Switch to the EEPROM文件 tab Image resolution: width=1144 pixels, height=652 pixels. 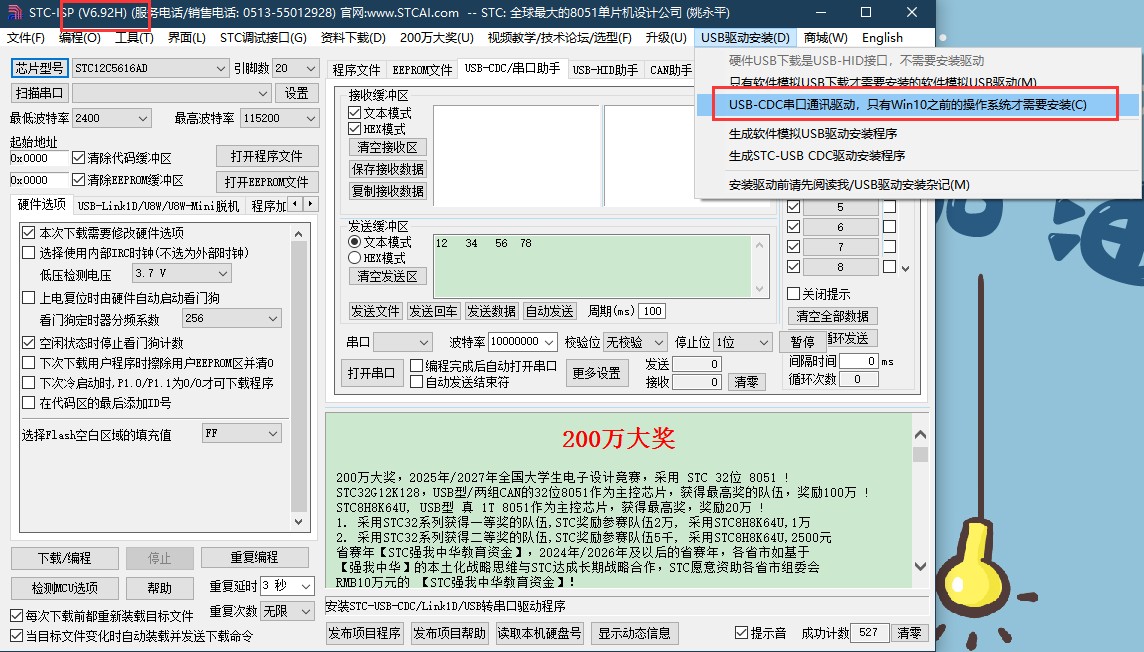tap(421, 70)
